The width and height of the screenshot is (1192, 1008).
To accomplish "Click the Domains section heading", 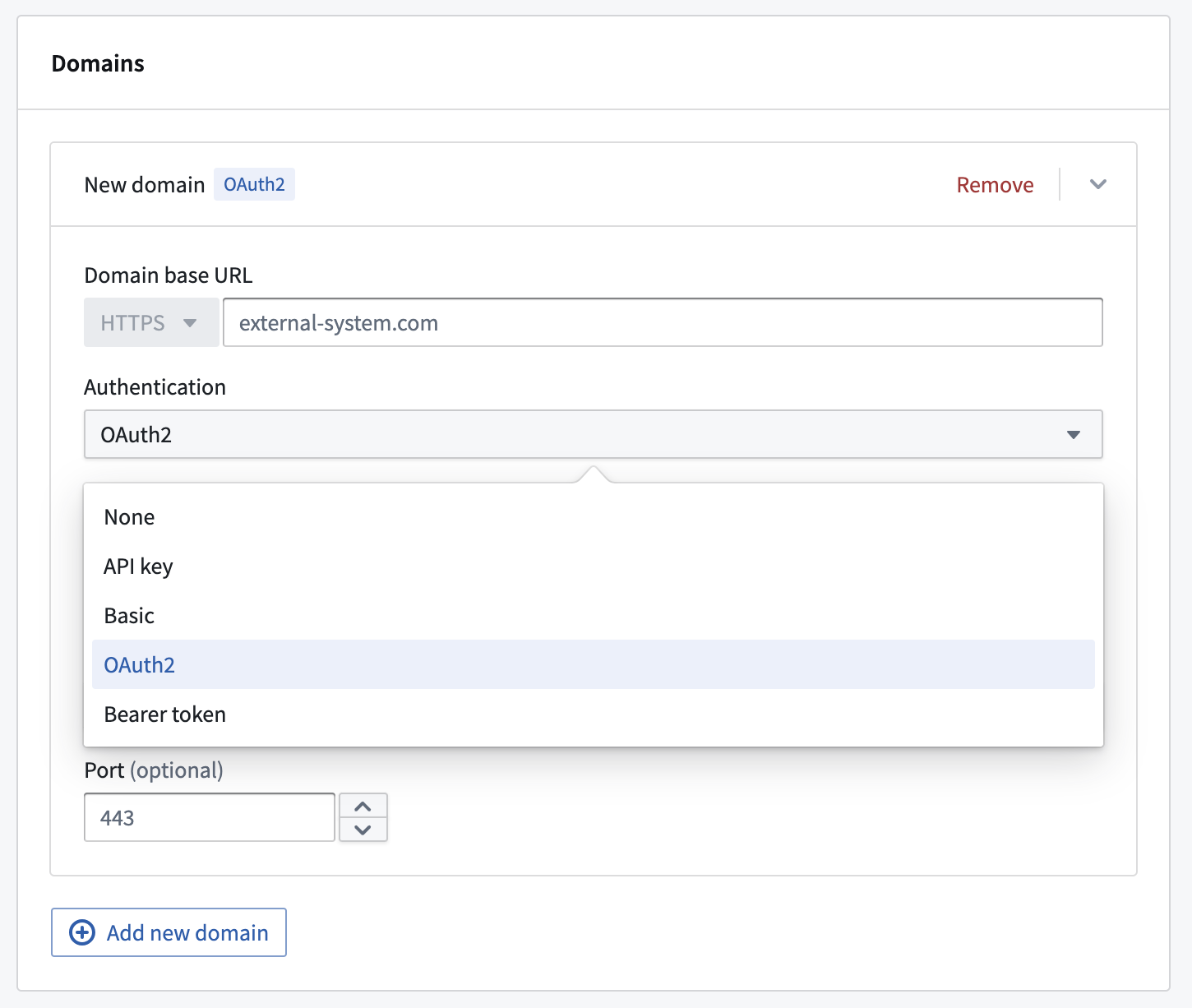I will click(x=98, y=63).
